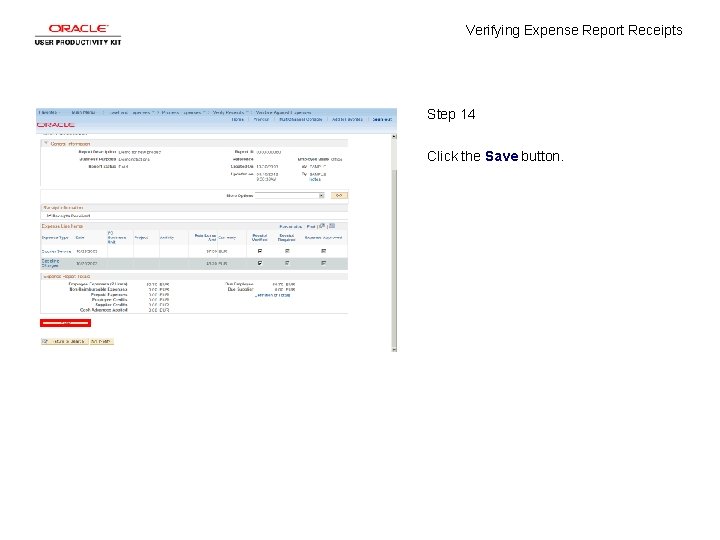Click the Worklist link in header
Viewport: 720px width, 540px height.
(261, 119)
